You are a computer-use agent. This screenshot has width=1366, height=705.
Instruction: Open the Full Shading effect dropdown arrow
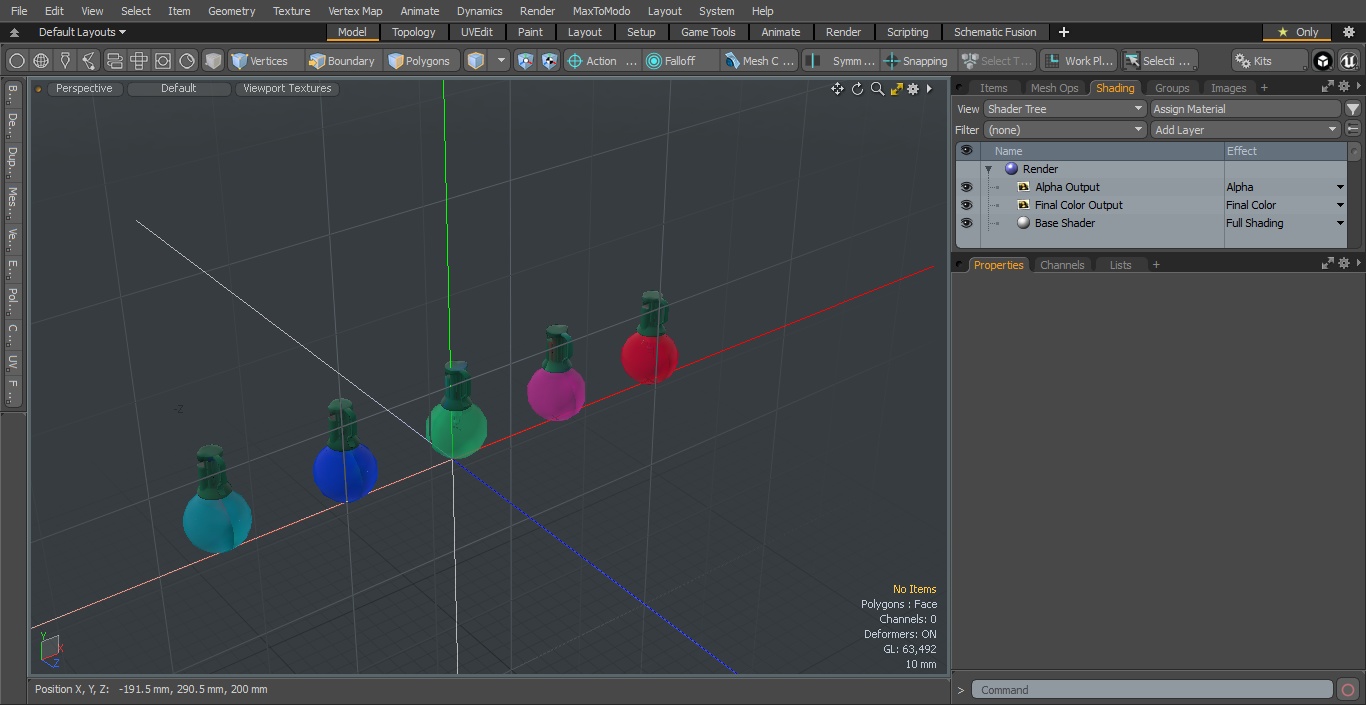(x=1340, y=223)
